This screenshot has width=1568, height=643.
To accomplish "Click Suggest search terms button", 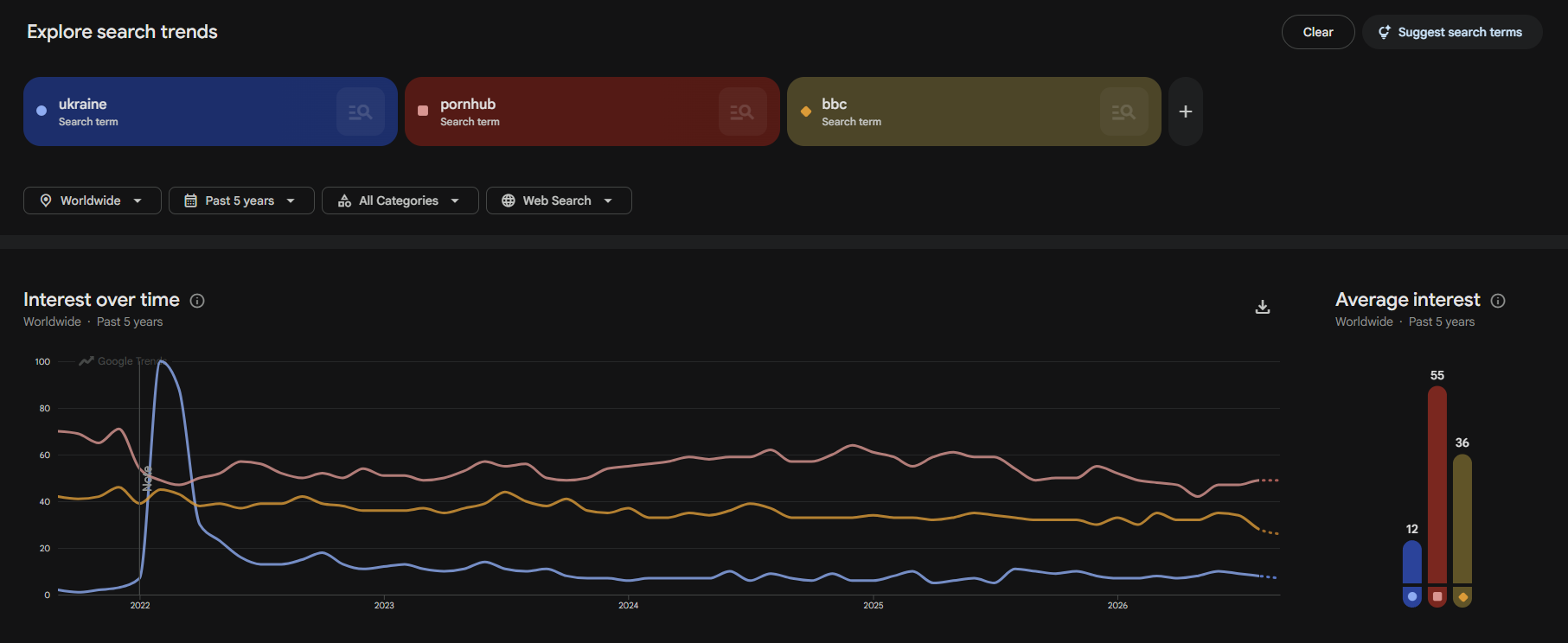I will [x=1452, y=32].
